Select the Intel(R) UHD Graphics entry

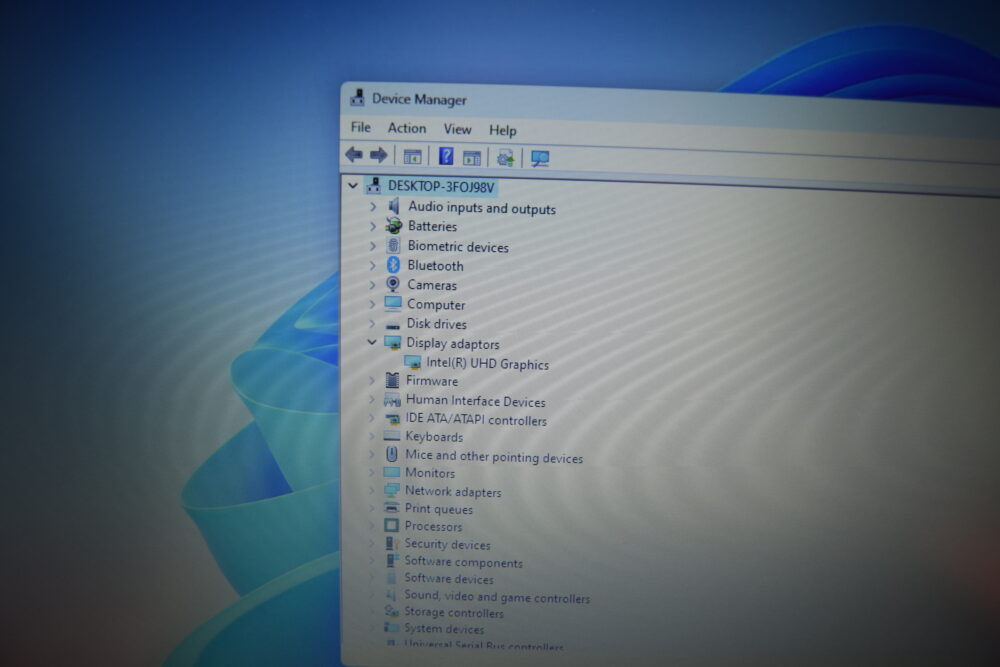[487, 363]
